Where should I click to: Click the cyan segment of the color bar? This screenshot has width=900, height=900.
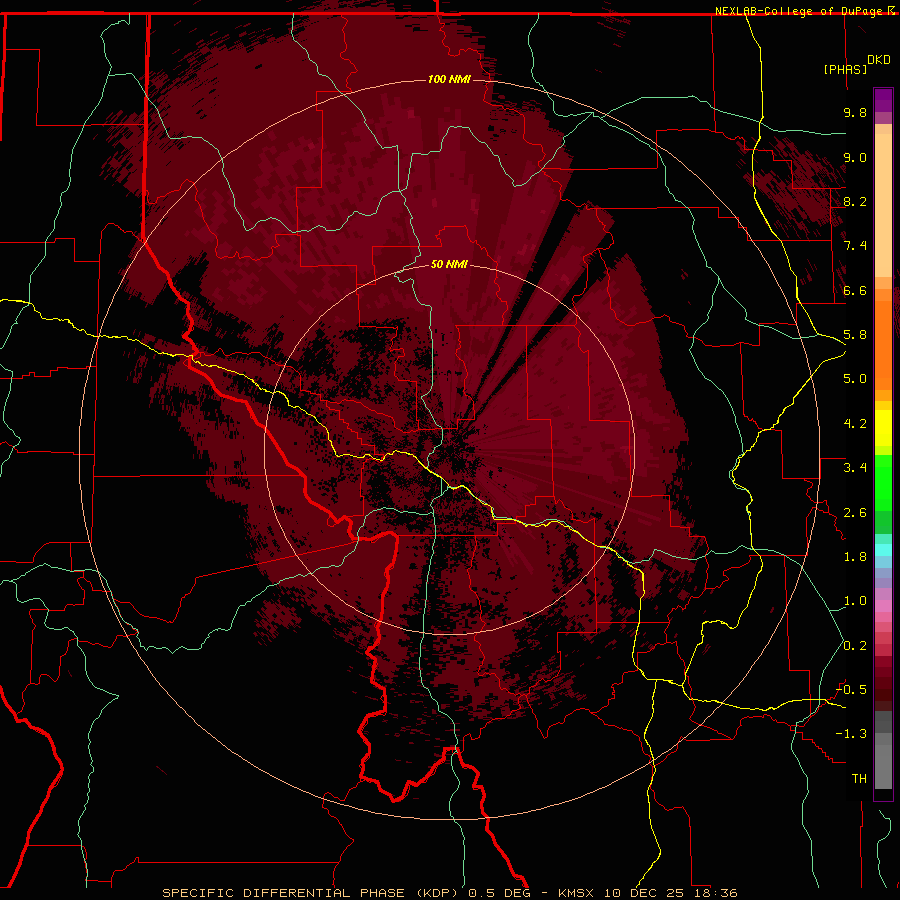[883, 549]
